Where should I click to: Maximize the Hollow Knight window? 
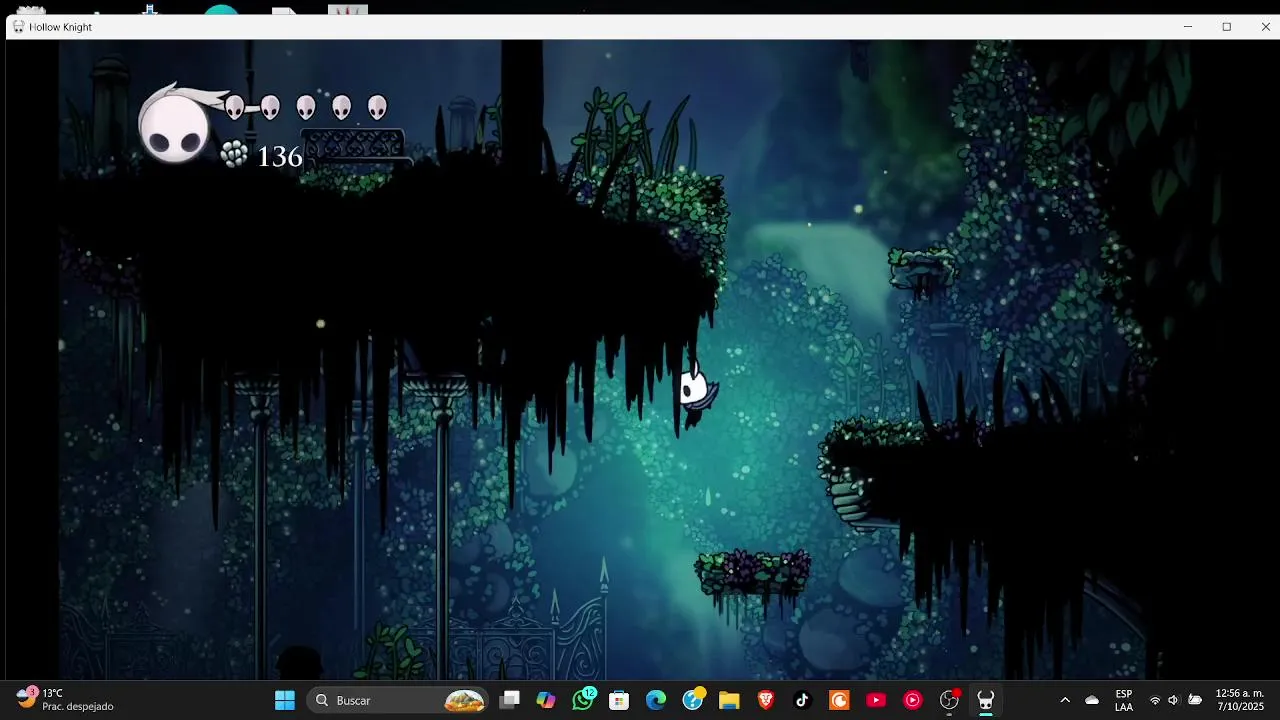[1227, 27]
